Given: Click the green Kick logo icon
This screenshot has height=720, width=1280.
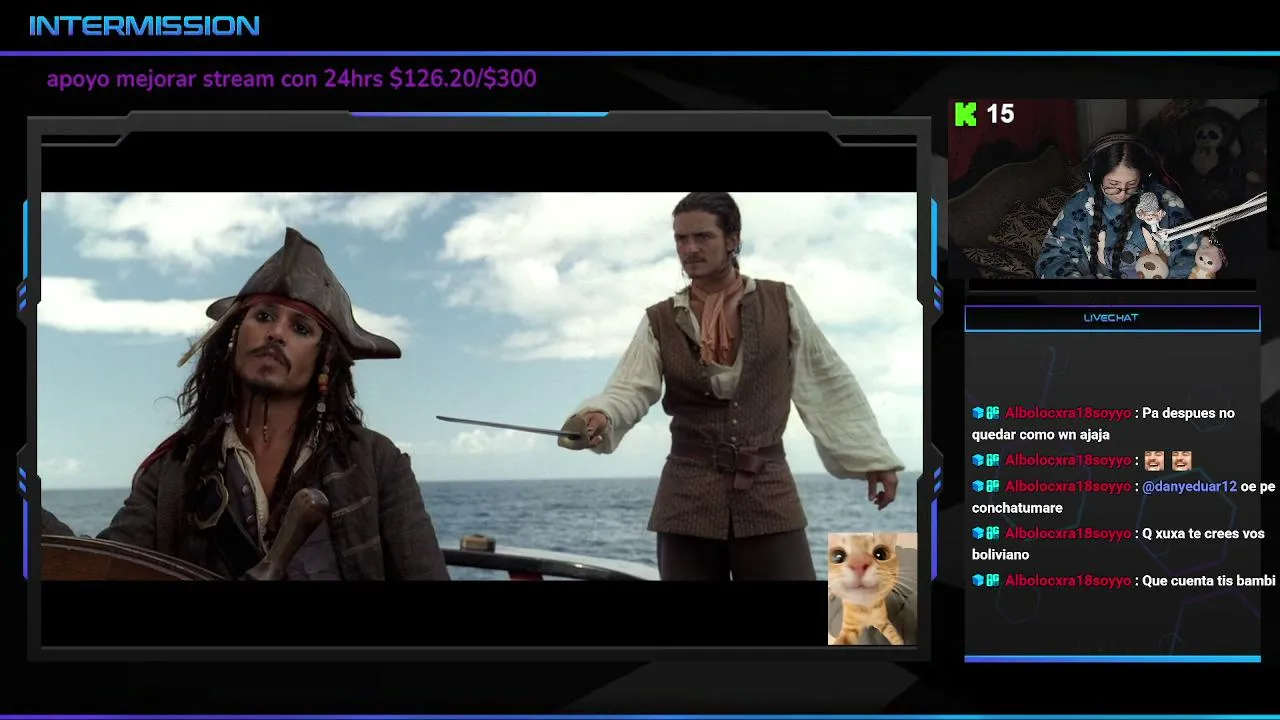Looking at the screenshot, I should (x=965, y=115).
